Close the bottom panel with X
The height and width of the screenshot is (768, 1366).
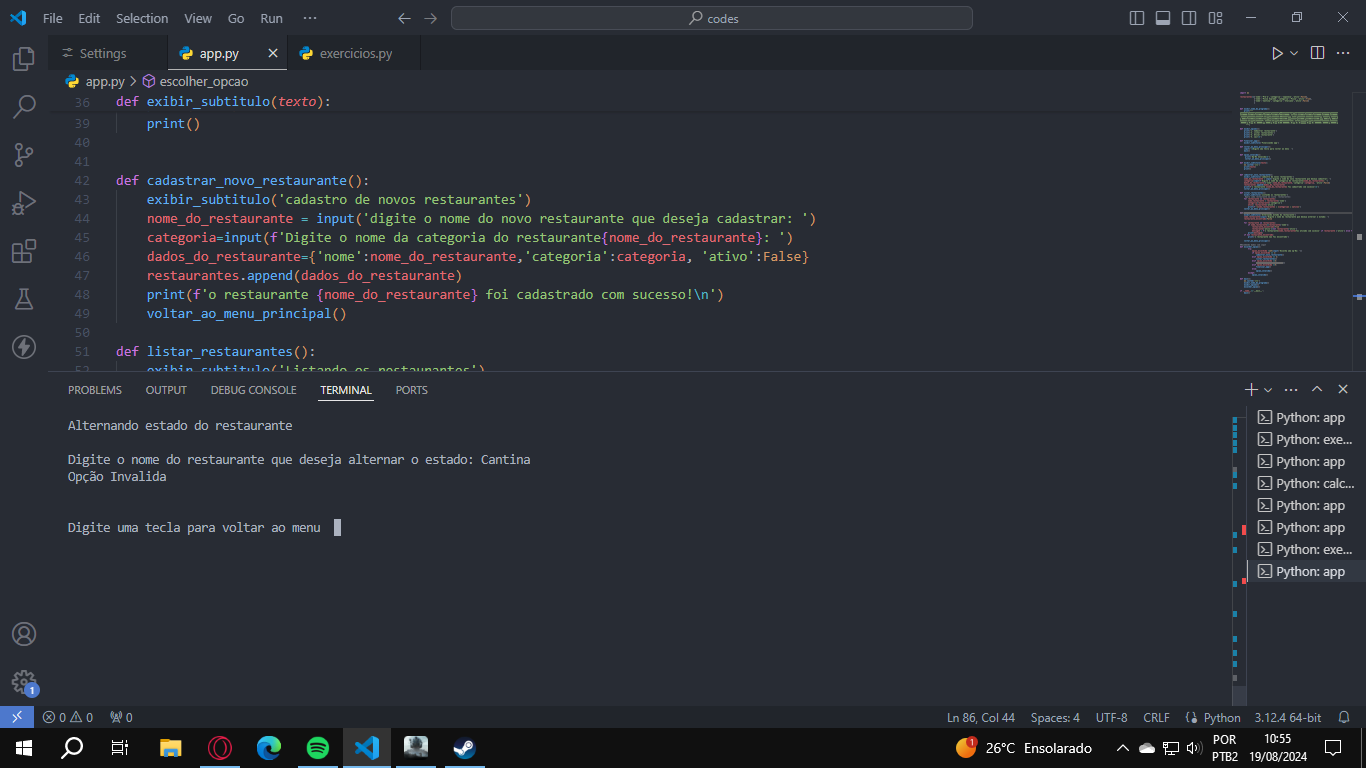pyautogui.click(x=1343, y=389)
